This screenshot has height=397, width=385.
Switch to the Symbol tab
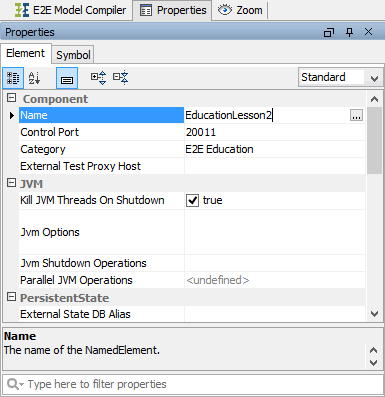[x=73, y=55]
